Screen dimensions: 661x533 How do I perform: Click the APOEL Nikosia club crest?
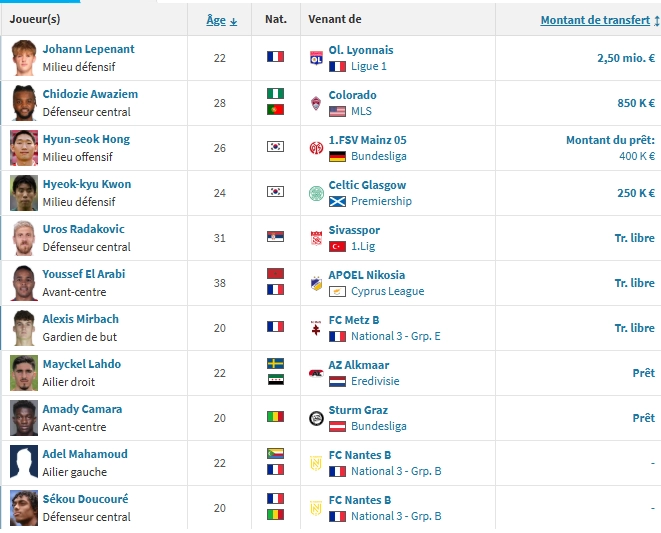coord(316,283)
